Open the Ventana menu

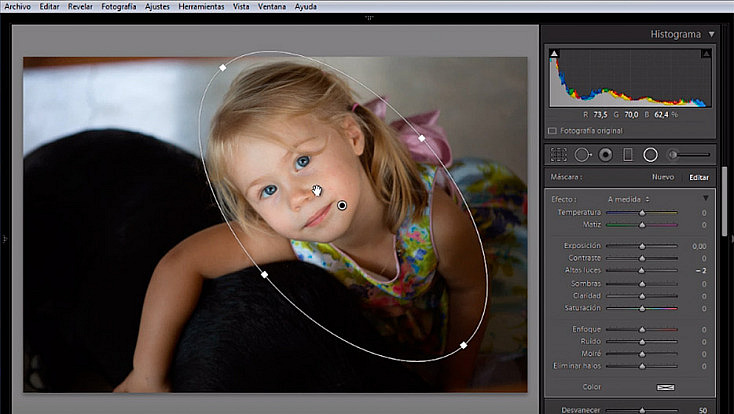272,7
